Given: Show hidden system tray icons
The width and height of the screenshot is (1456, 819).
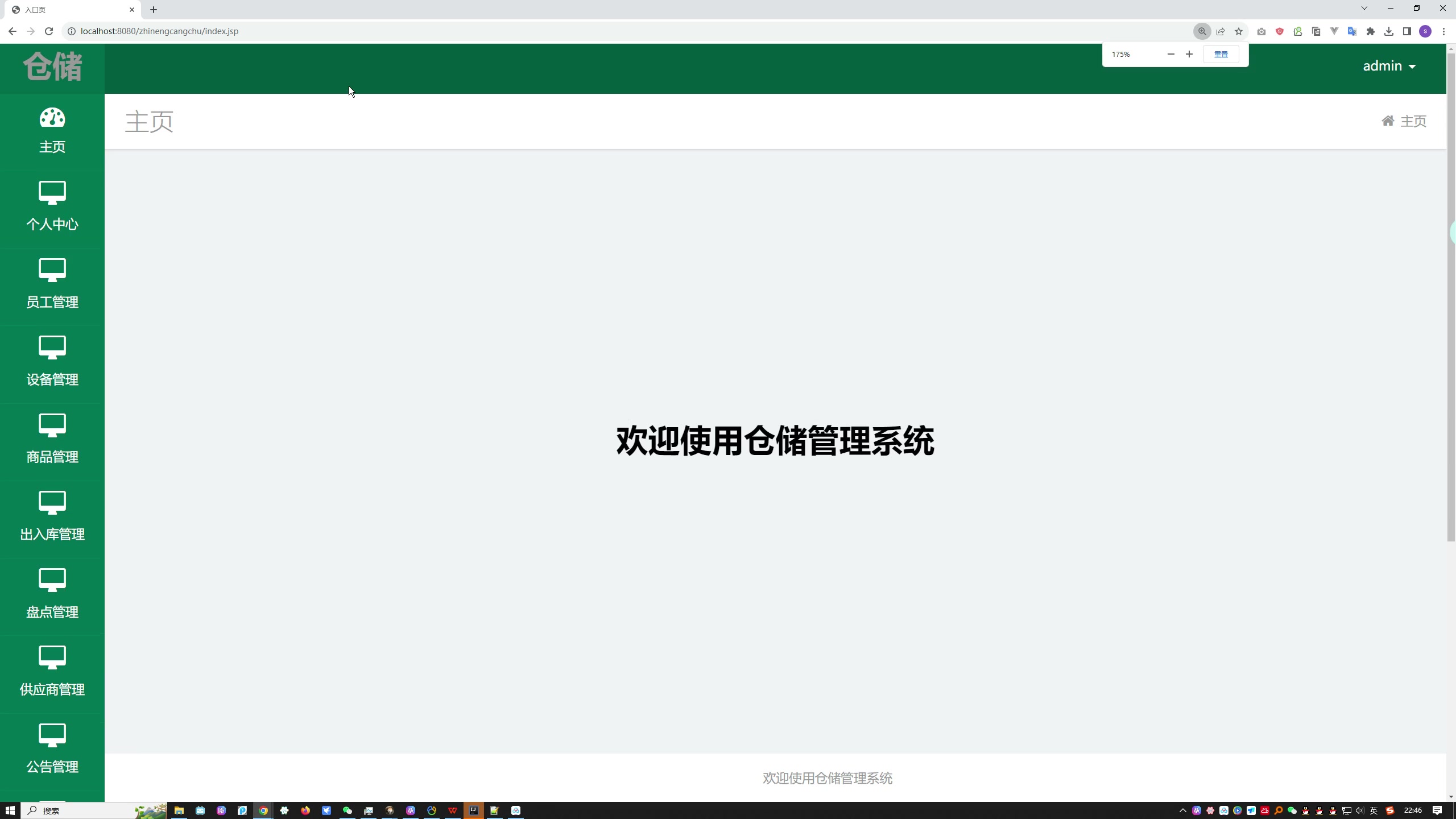Looking at the screenshot, I should (x=1183, y=810).
